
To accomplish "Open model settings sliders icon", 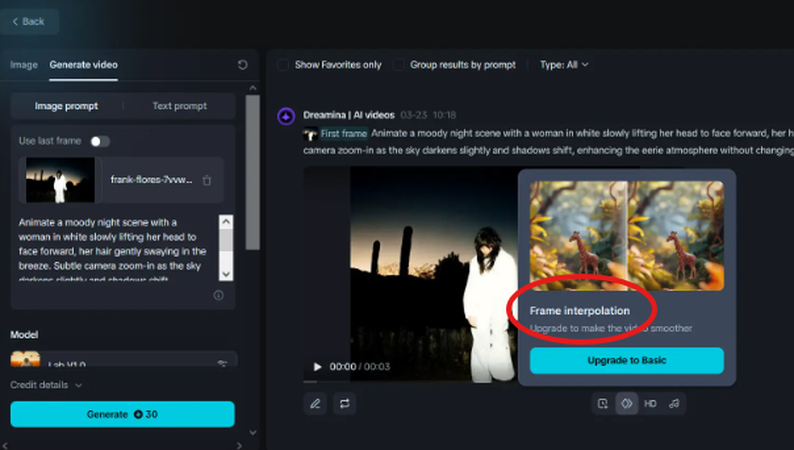I will tap(222, 363).
